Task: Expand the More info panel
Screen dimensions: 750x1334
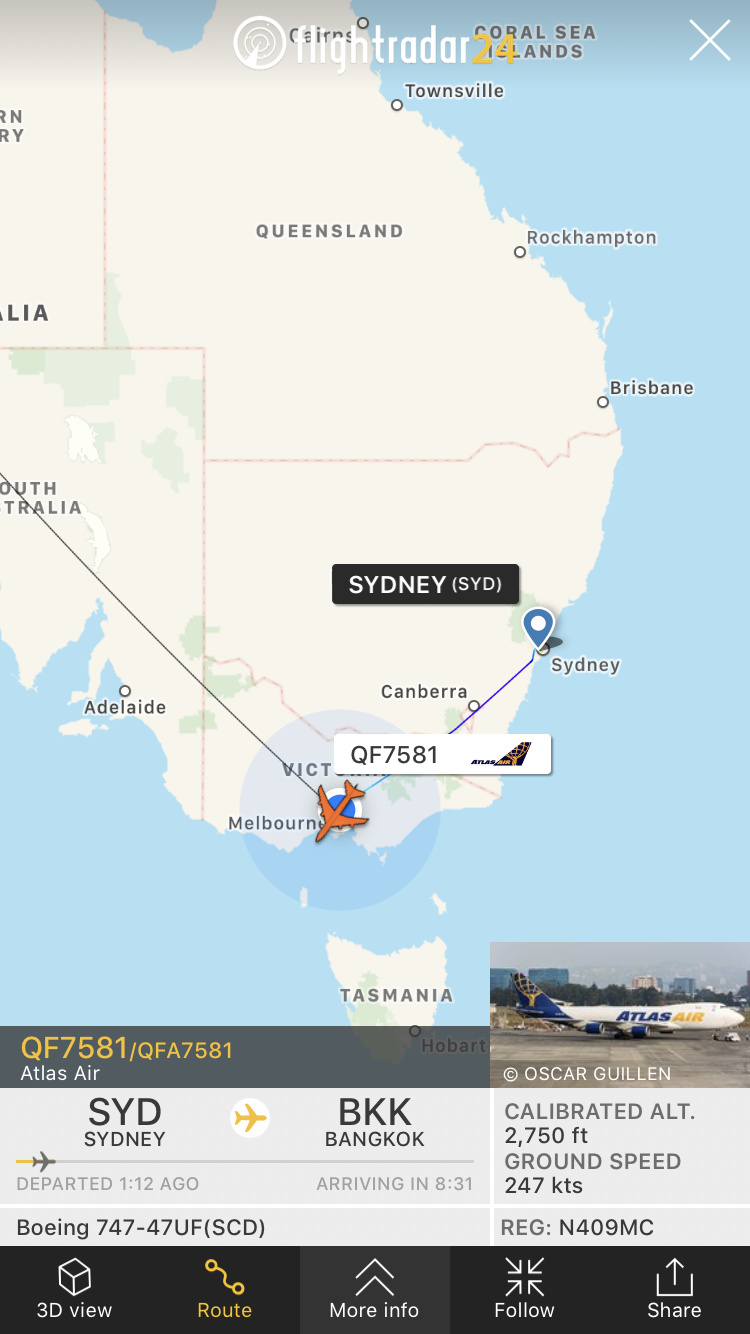Action: 375,1290
